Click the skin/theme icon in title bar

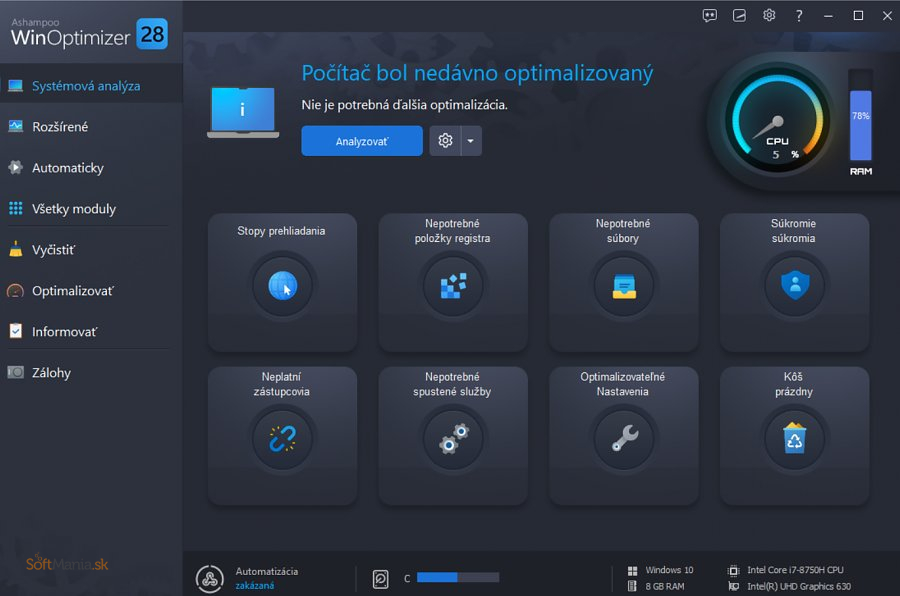click(739, 16)
